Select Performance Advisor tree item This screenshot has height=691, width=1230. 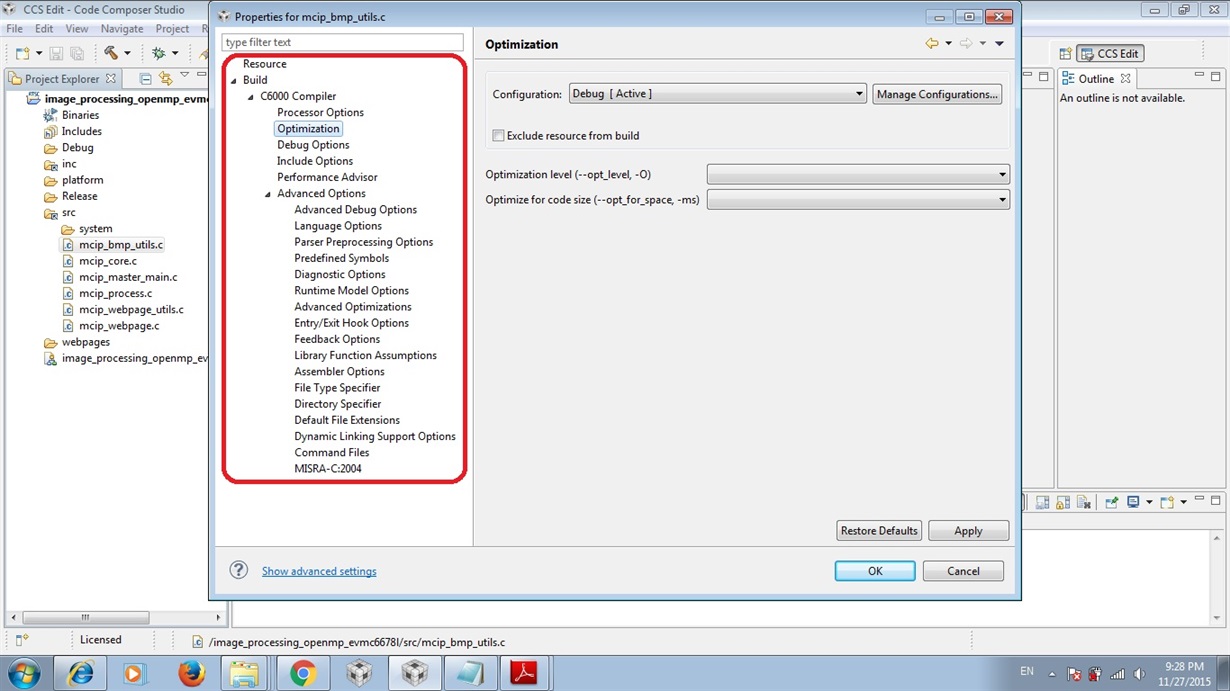327,177
